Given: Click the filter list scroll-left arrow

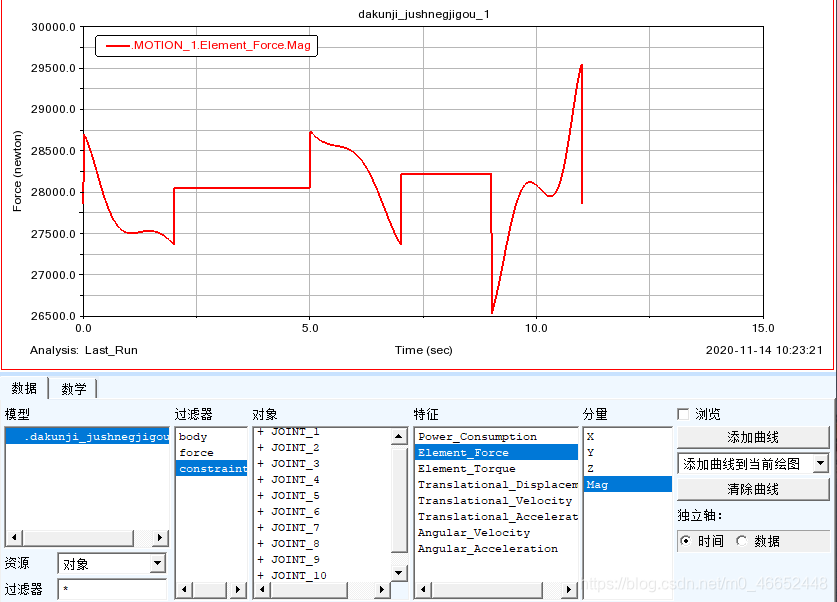Looking at the screenshot, I should coord(183,590).
